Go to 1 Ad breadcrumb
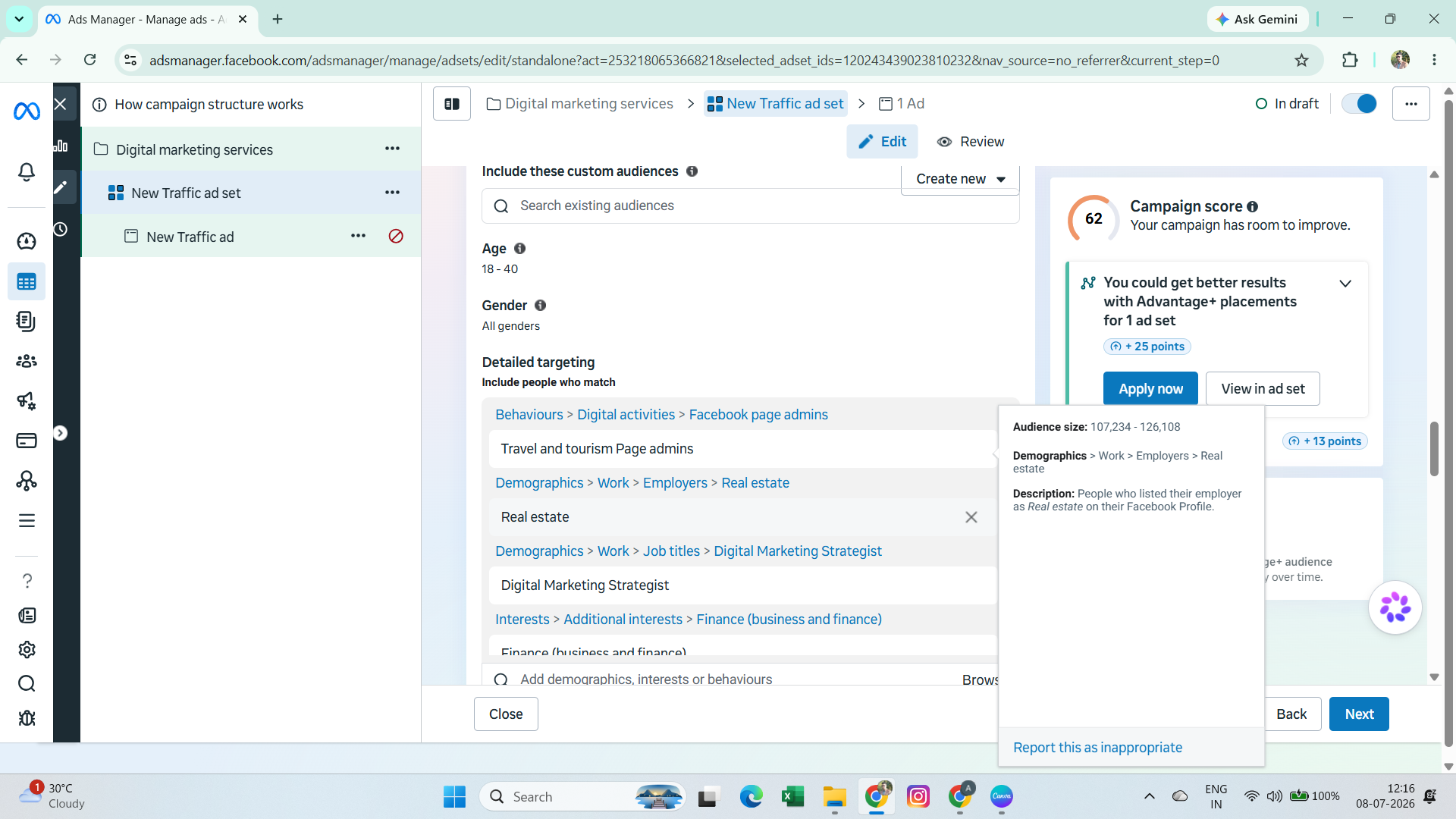 pos(901,104)
